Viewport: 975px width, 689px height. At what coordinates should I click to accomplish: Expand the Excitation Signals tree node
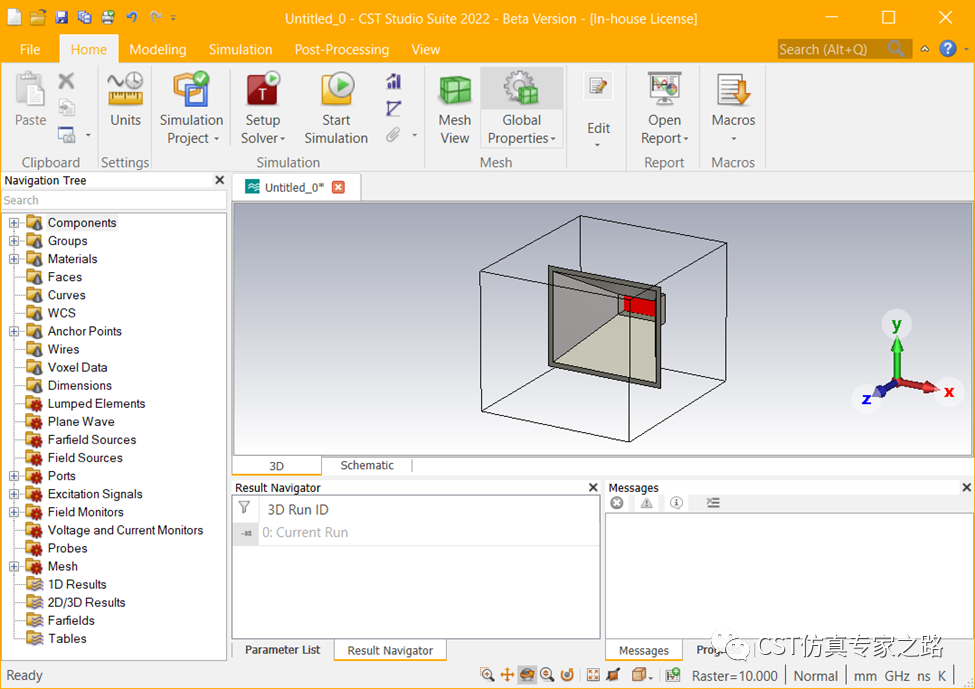[x=14, y=494]
